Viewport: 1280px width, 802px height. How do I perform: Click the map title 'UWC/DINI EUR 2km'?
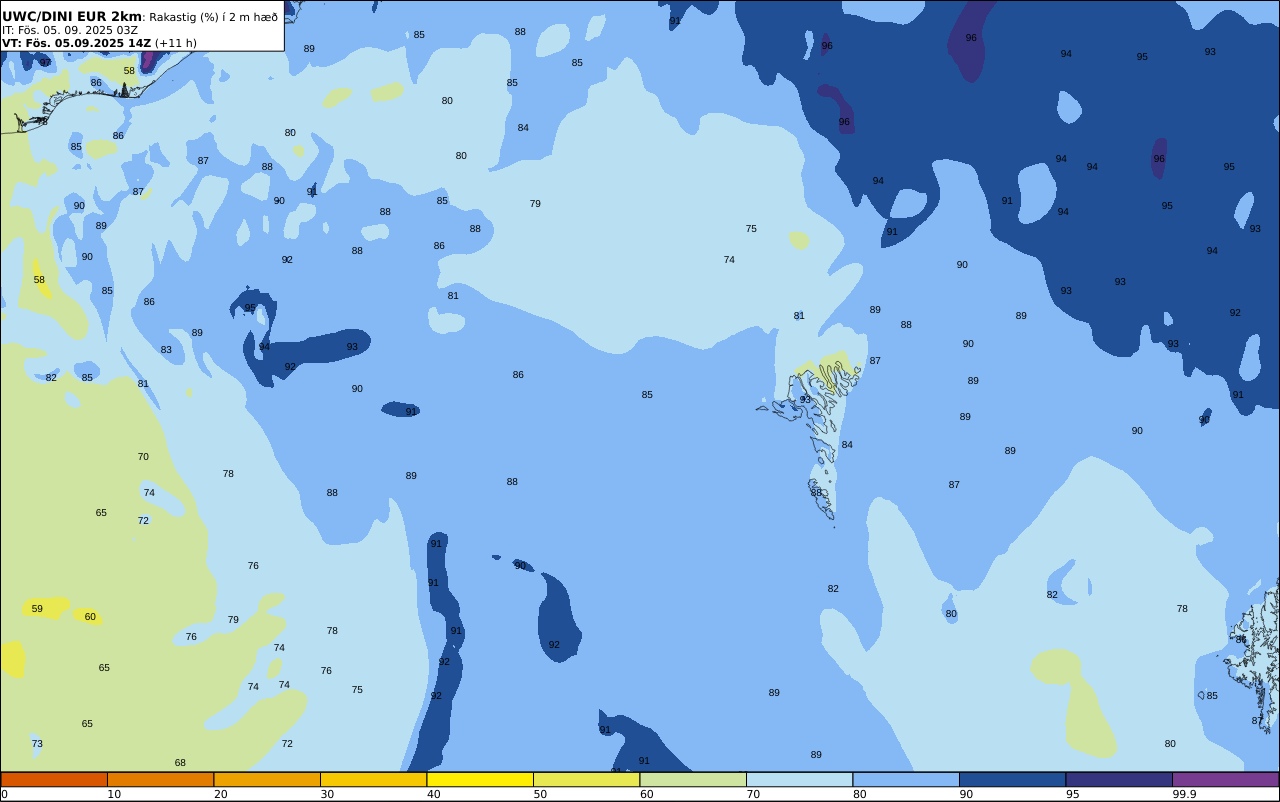pyautogui.click(x=72, y=17)
